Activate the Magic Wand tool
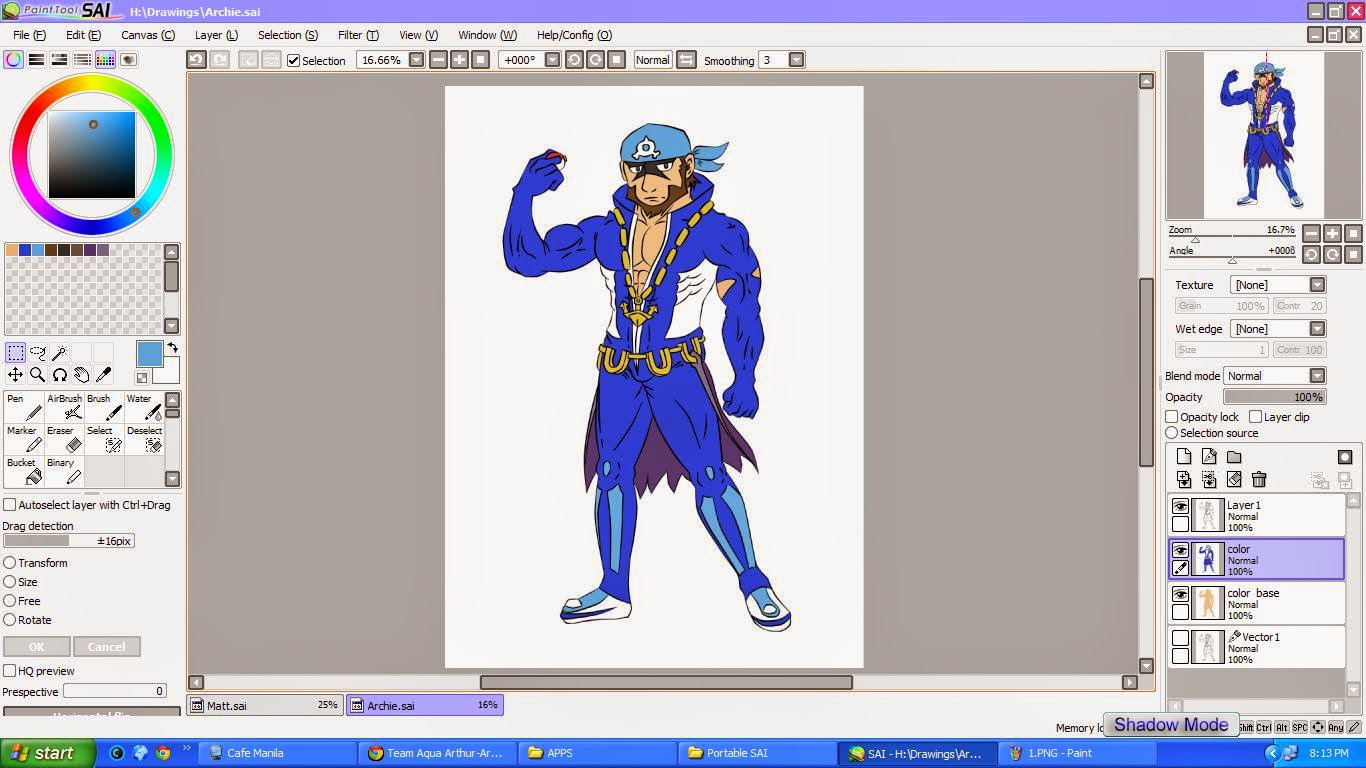This screenshot has width=1366, height=768. (59, 353)
